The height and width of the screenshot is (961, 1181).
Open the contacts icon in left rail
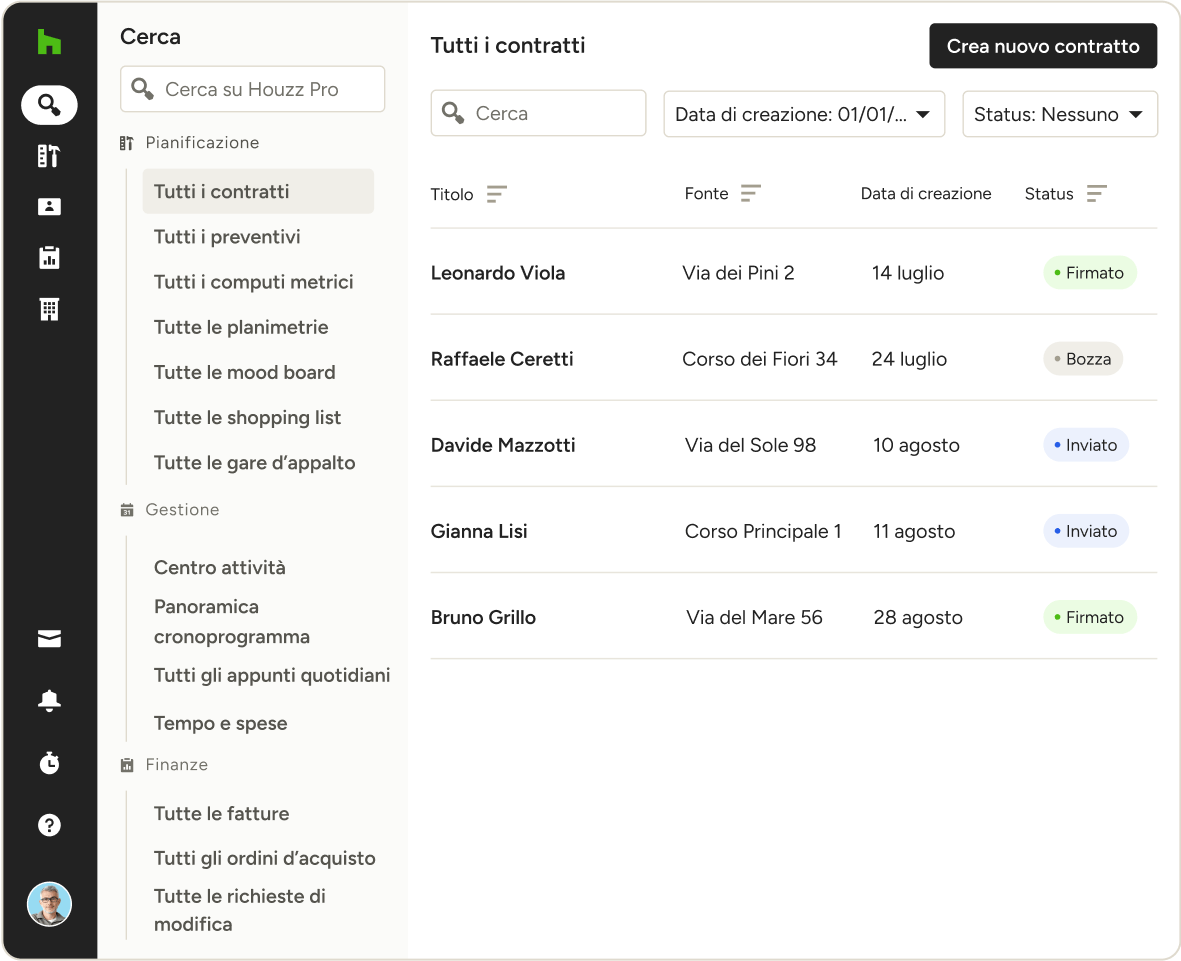[49, 207]
